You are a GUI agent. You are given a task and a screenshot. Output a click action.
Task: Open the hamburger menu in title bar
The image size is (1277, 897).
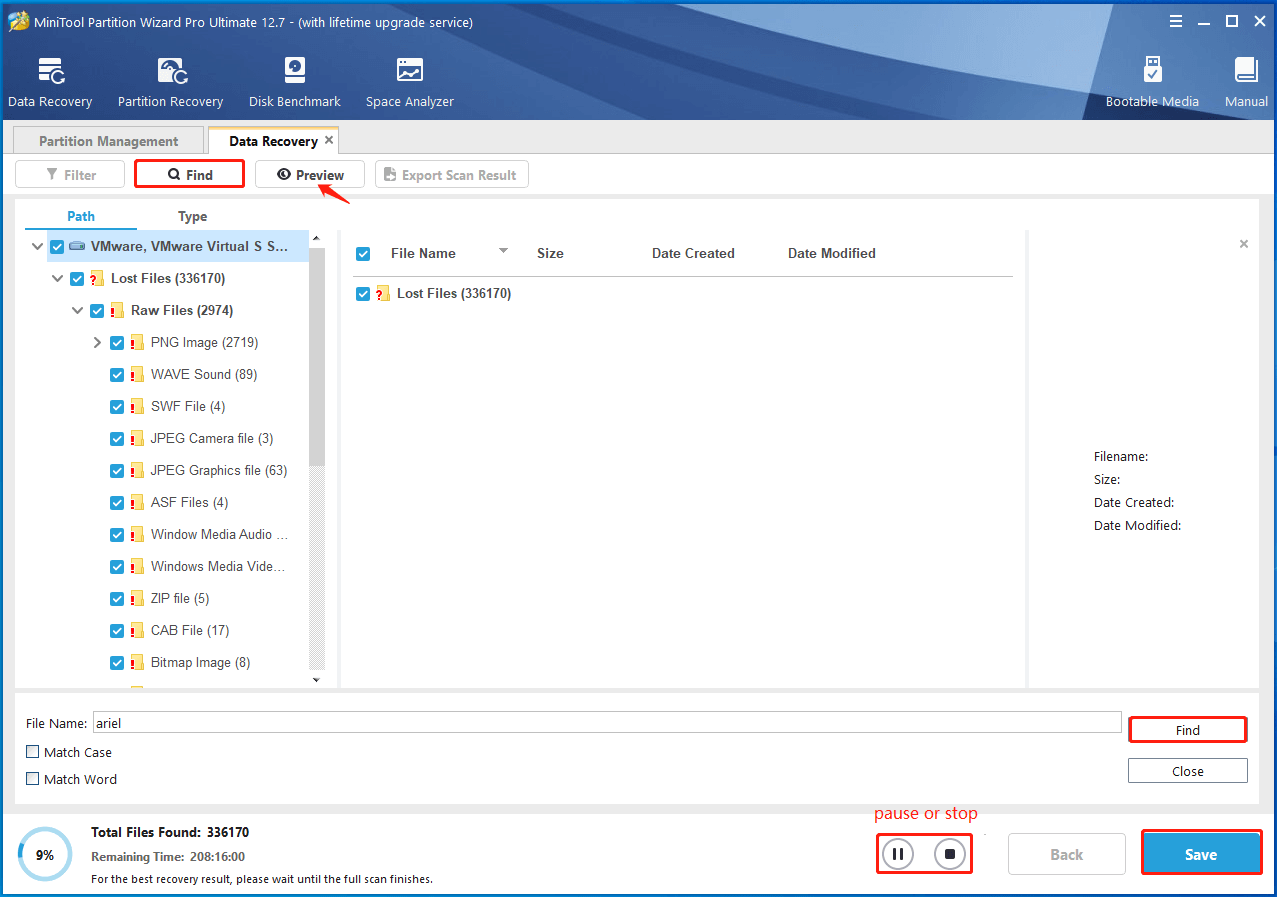coord(1176,21)
